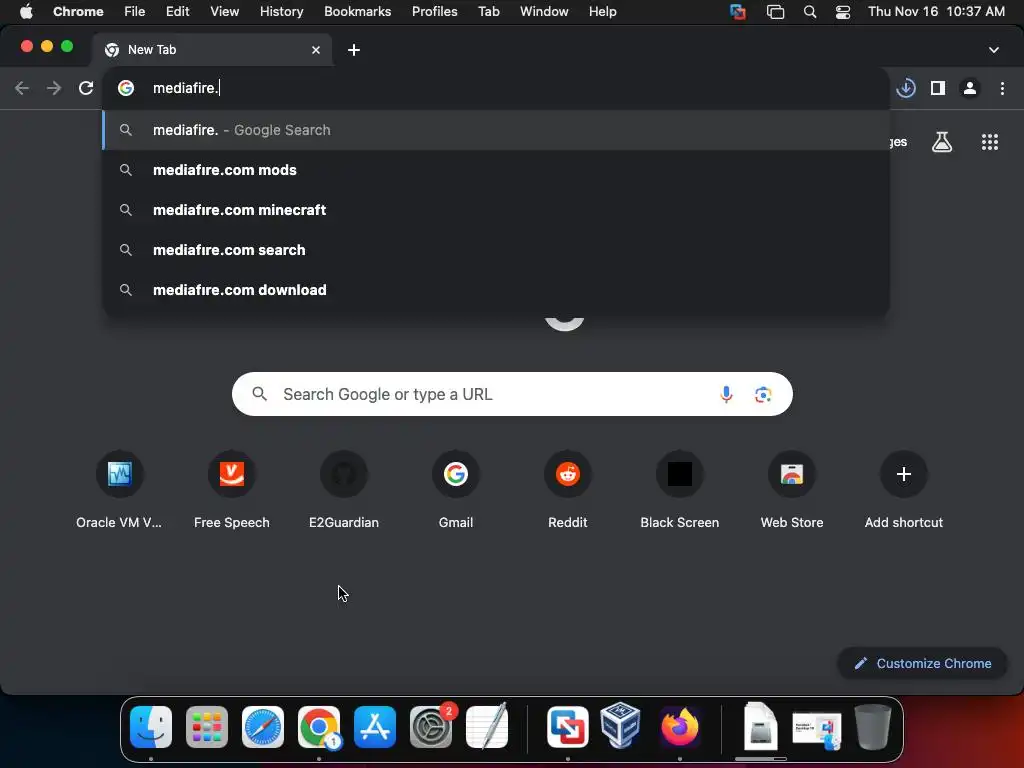Click Add shortcut plus button
The width and height of the screenshot is (1024, 768).
(x=904, y=474)
